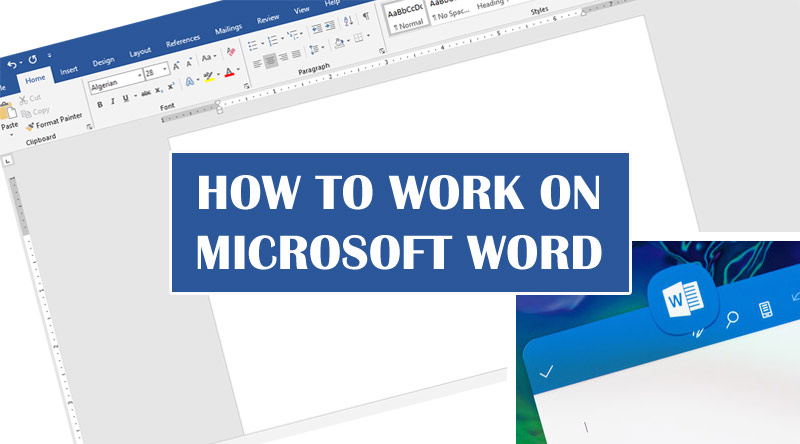Open the Review tab

[x=268, y=19]
